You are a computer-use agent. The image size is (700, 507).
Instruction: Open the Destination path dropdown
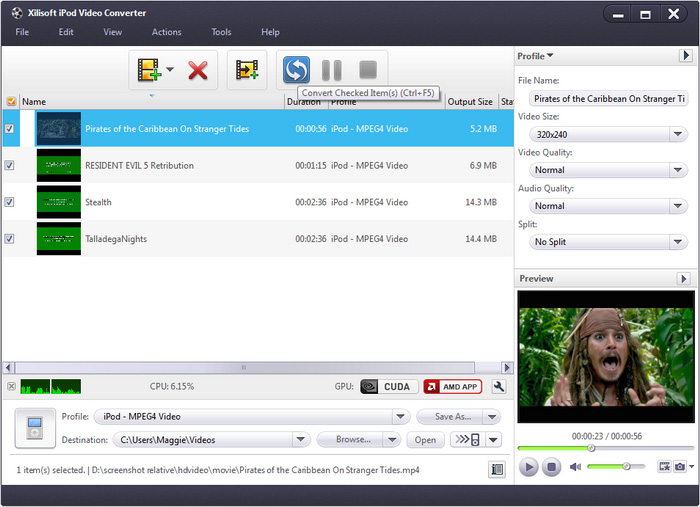pos(301,439)
